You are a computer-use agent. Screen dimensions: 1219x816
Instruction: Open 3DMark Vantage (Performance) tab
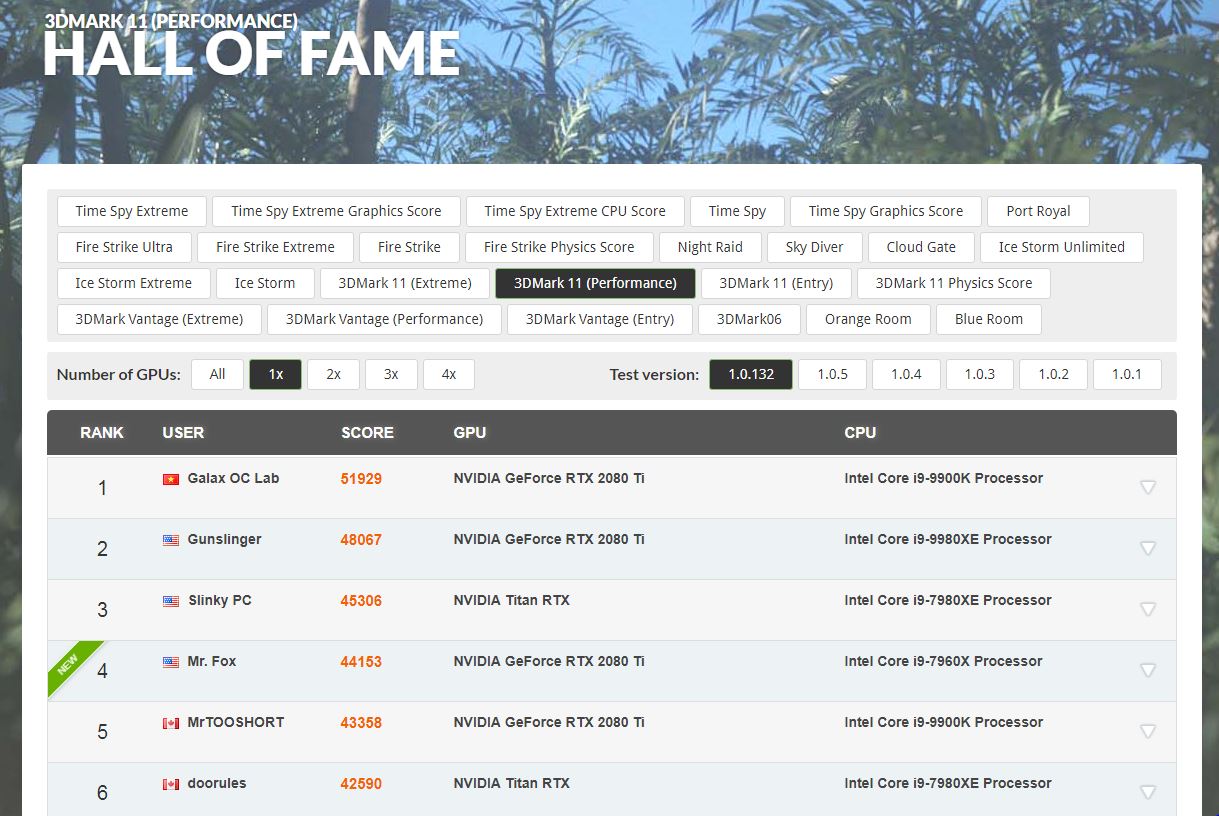(385, 319)
